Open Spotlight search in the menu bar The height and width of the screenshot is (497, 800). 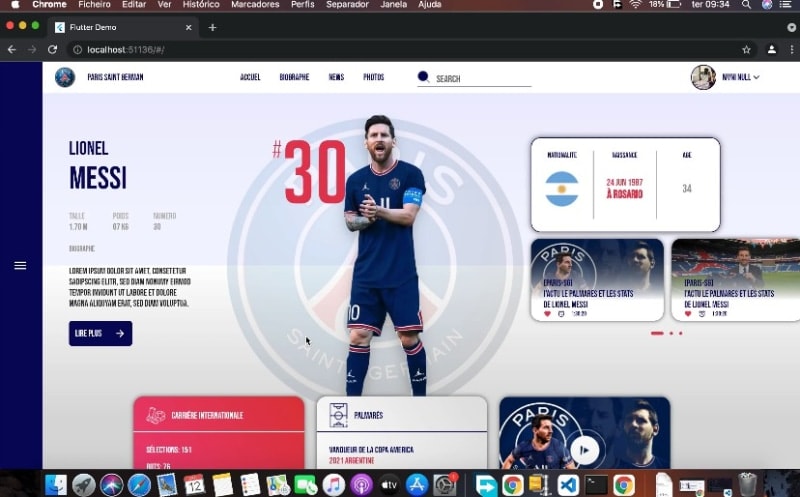coord(746,5)
